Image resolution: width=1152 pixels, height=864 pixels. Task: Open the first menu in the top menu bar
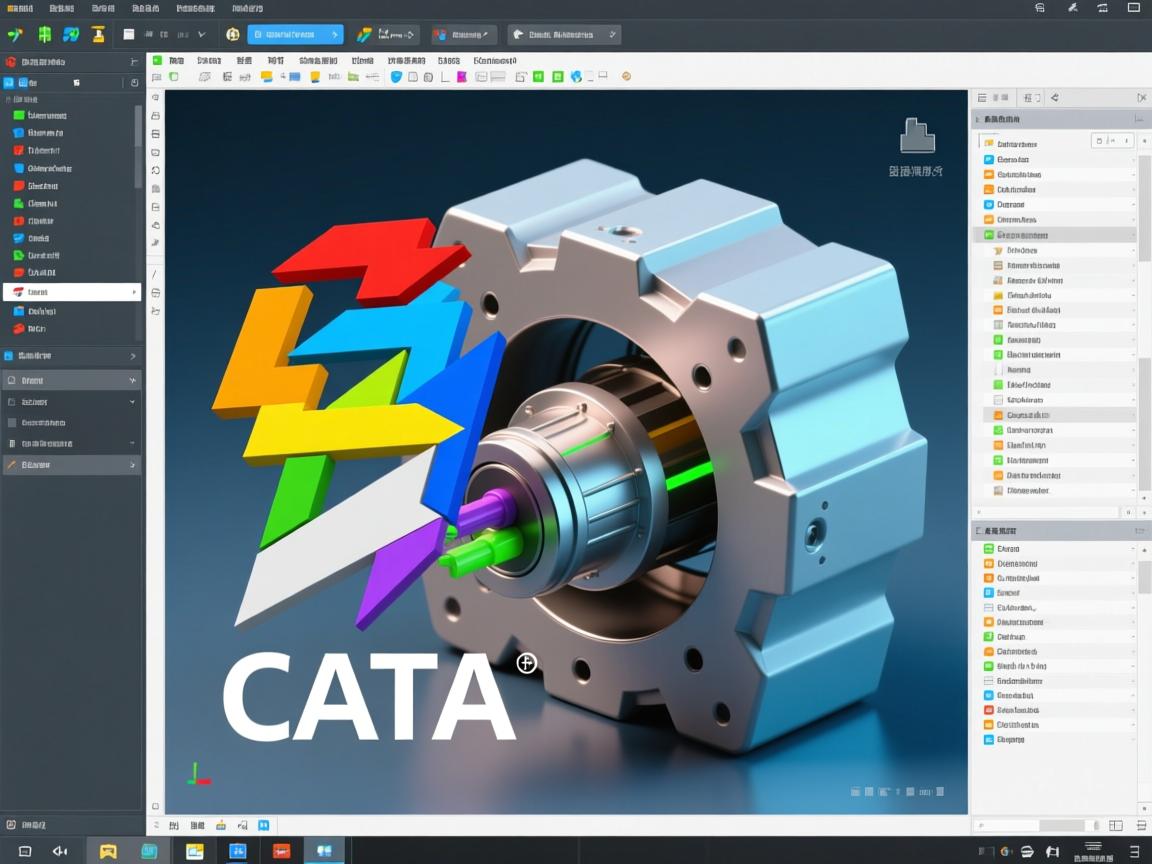tap(20, 8)
